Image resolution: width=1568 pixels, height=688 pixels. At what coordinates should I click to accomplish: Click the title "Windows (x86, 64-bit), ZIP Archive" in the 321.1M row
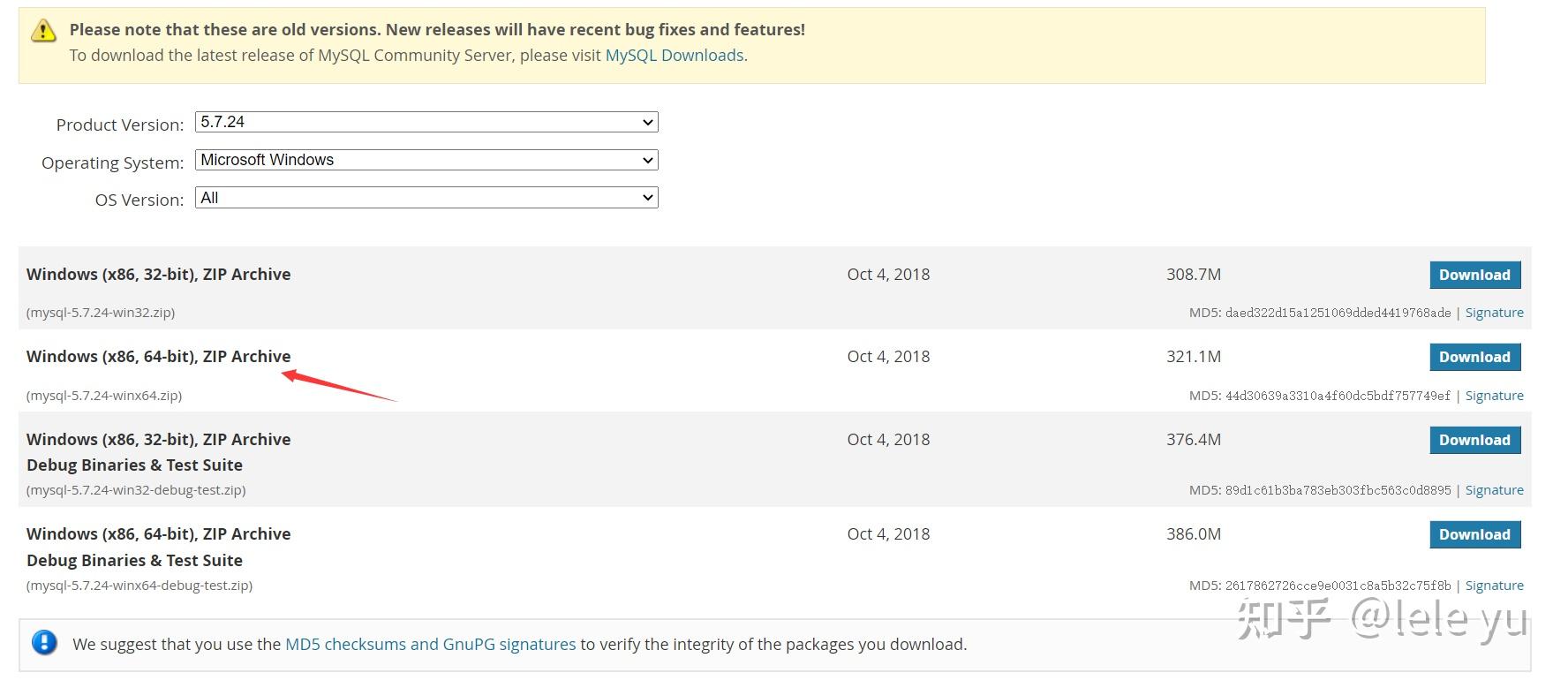pyautogui.click(x=159, y=357)
